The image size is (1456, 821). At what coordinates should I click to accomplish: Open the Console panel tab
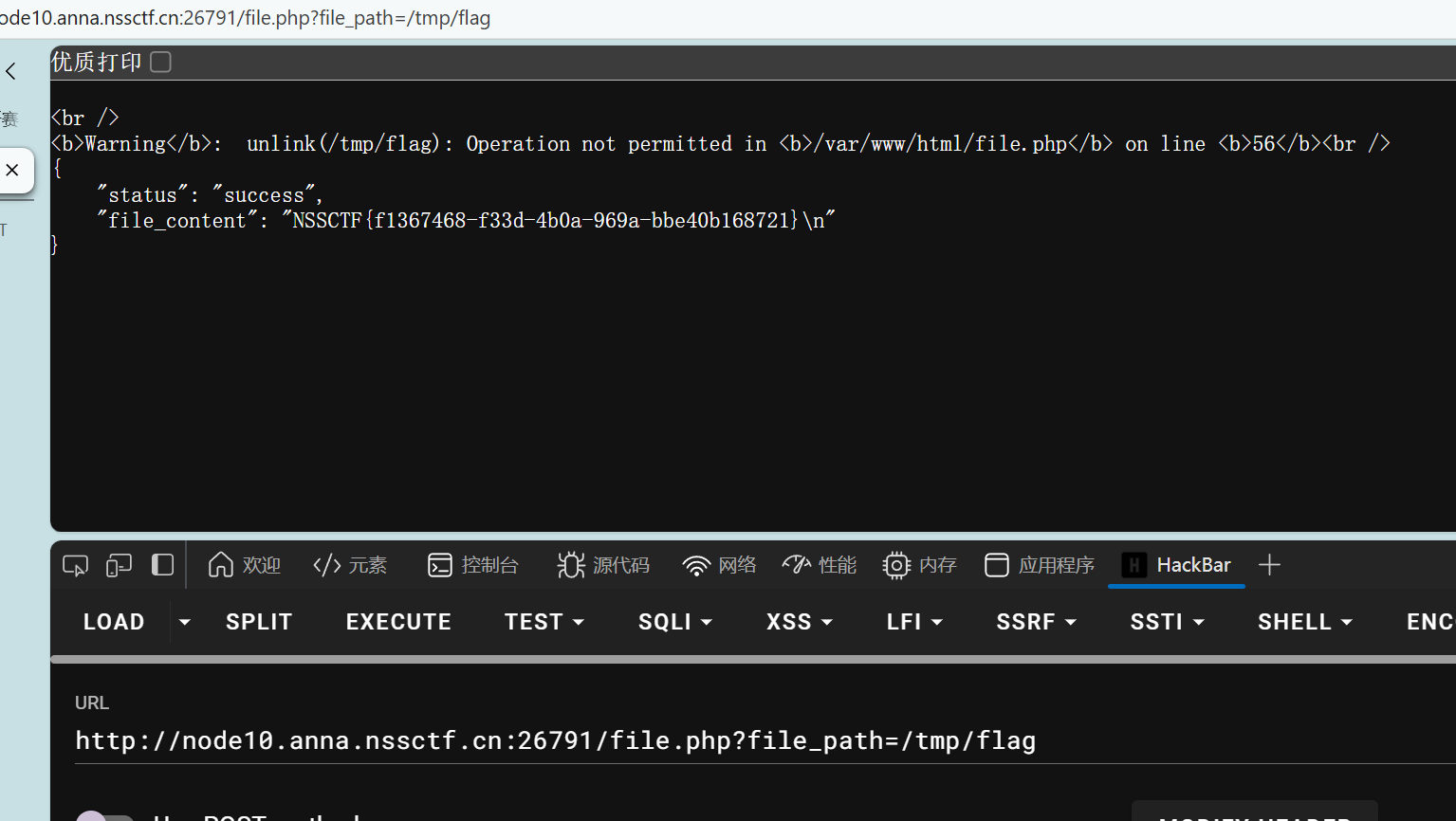(x=473, y=566)
